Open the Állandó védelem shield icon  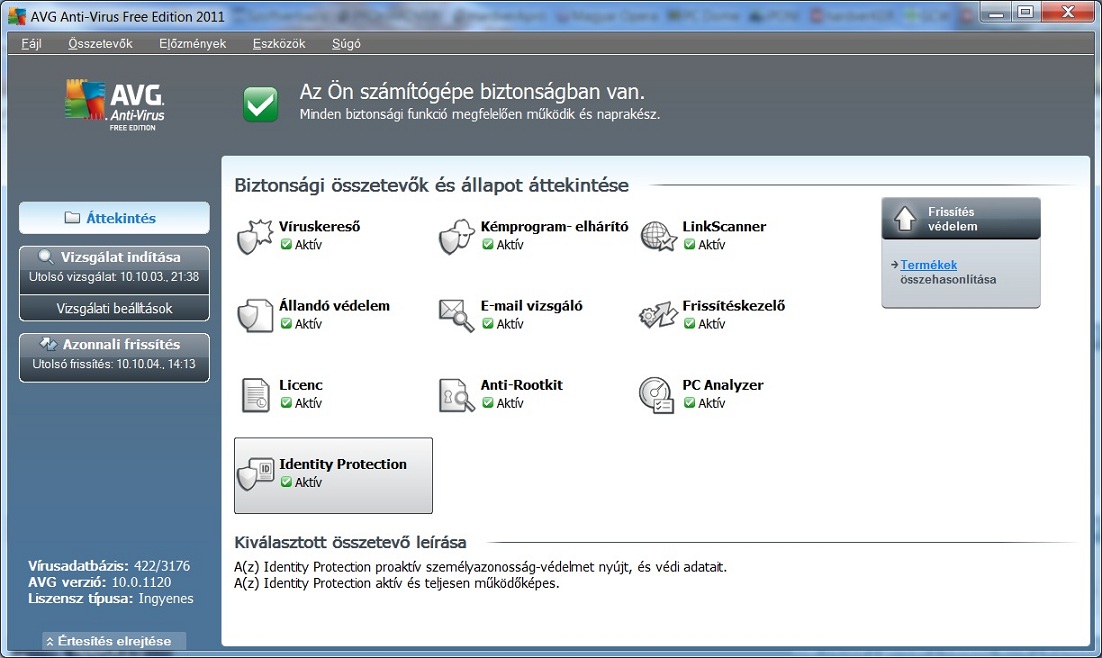point(254,316)
